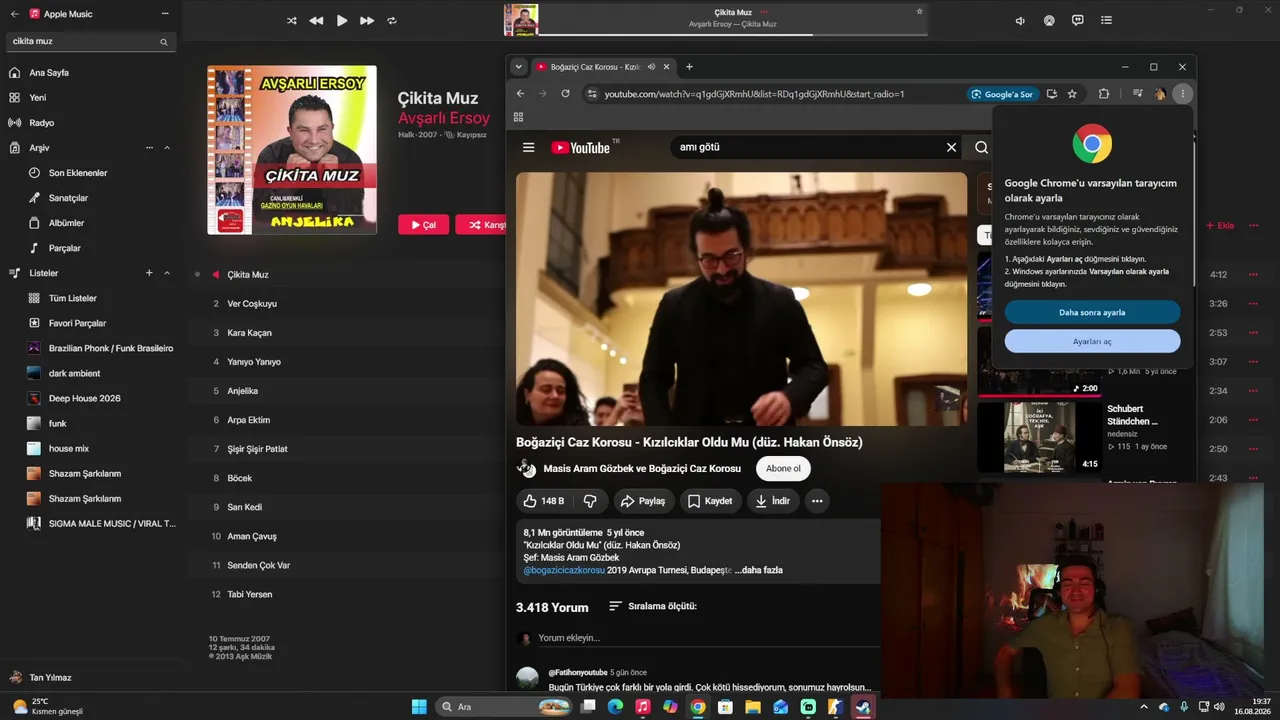Like the YouTube video (148 B)

pos(544,501)
